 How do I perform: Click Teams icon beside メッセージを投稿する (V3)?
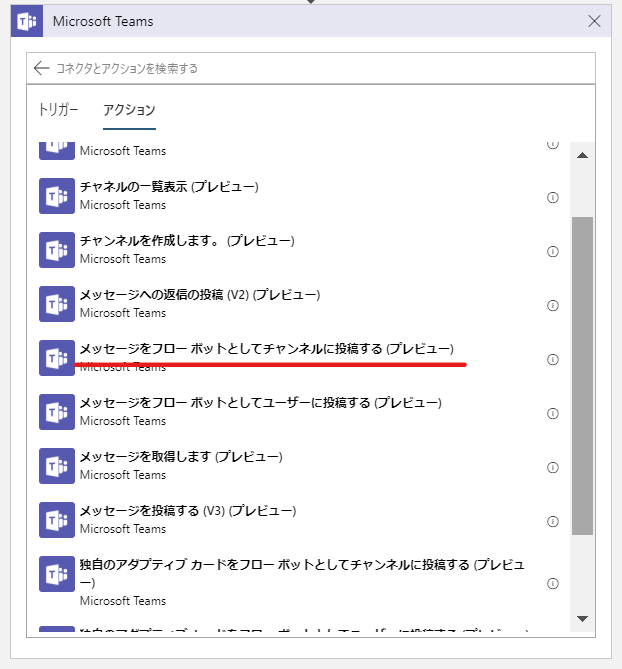tap(57, 520)
